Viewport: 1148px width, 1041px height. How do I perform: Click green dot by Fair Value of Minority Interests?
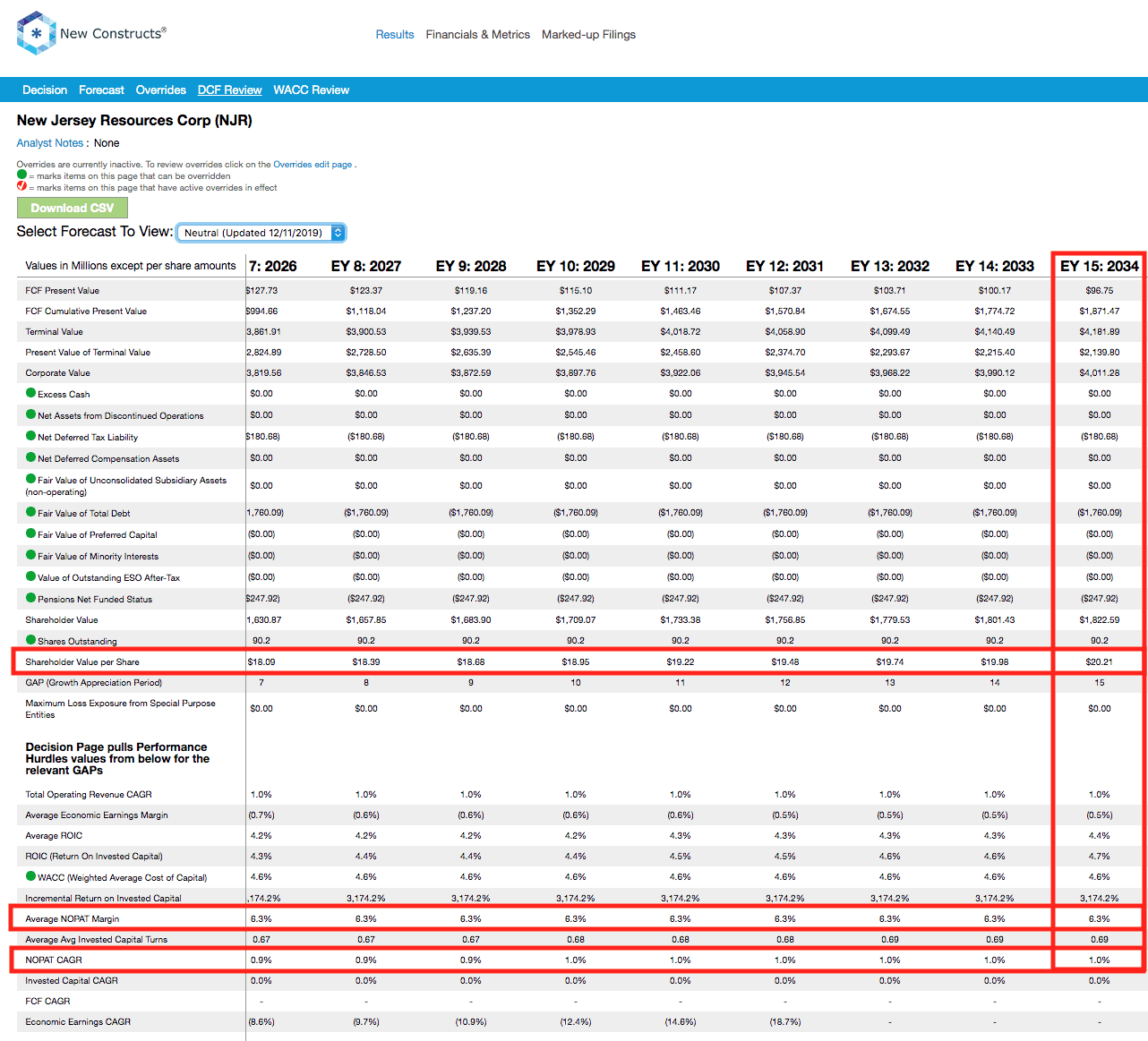(x=31, y=555)
